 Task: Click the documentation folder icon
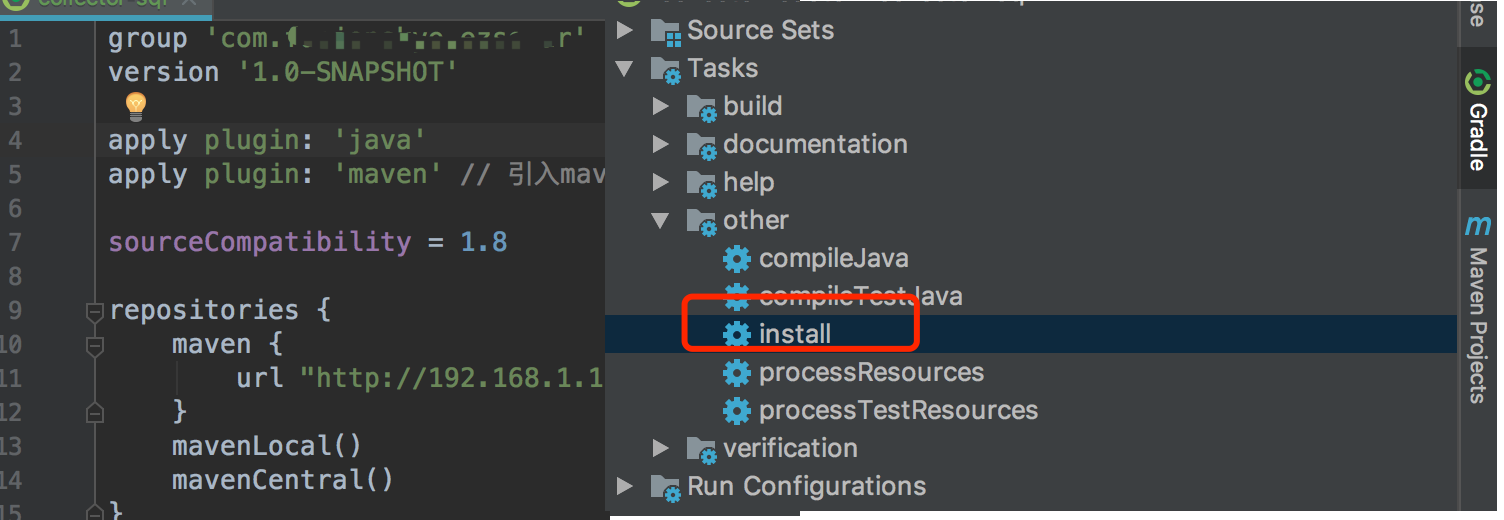701,145
